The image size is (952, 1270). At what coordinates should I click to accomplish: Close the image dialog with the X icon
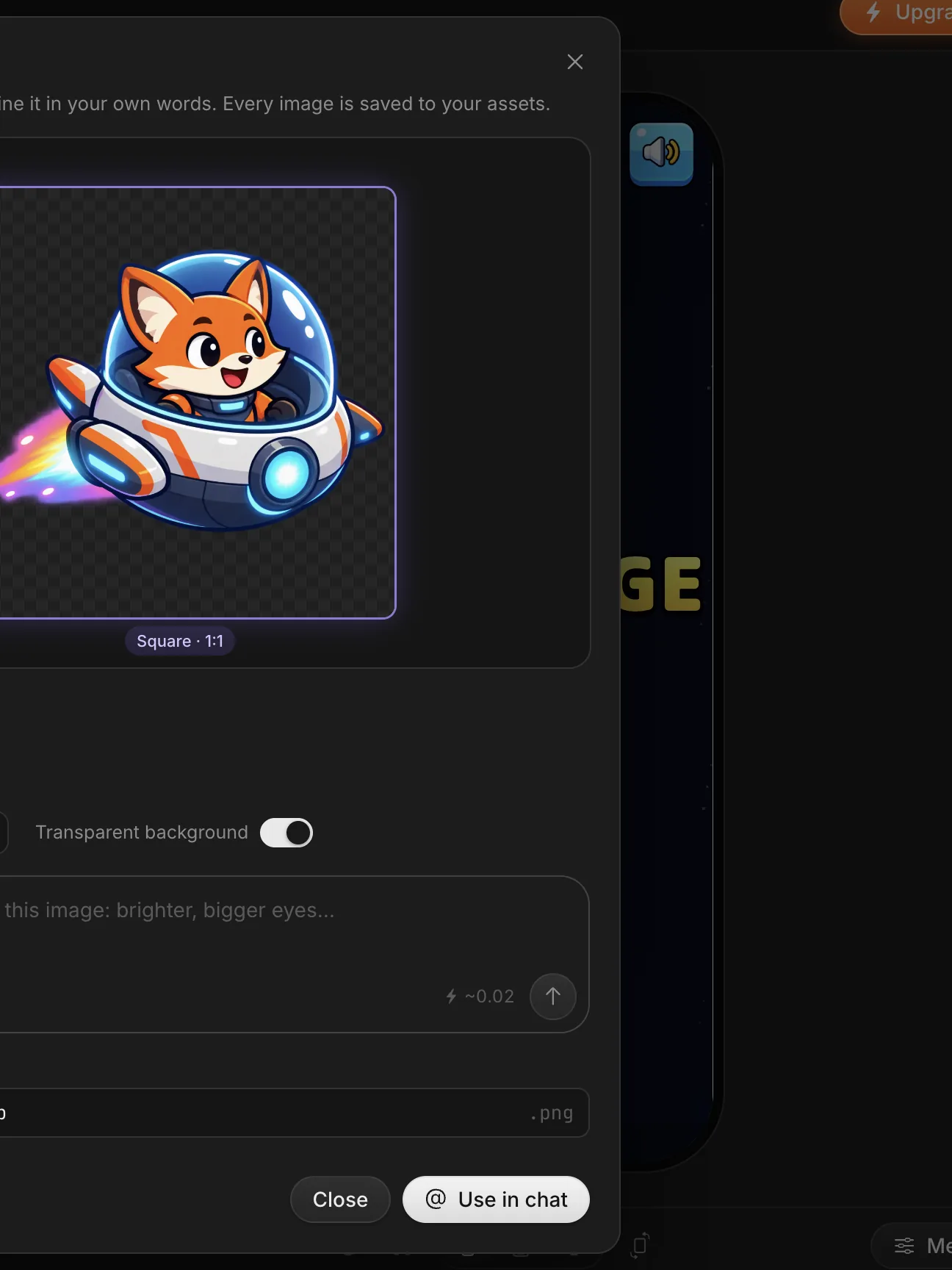click(x=575, y=62)
